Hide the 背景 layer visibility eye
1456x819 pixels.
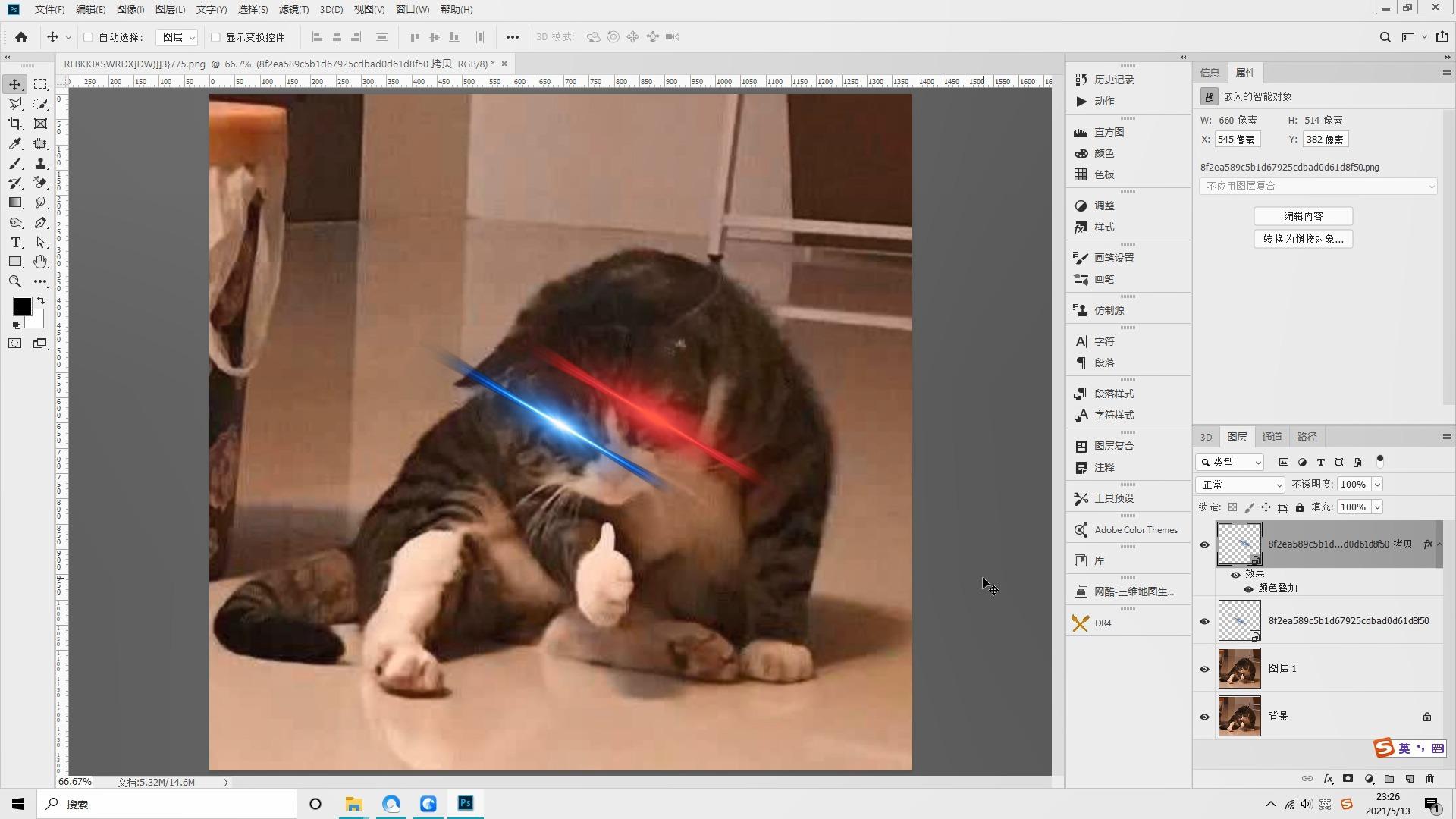point(1204,717)
